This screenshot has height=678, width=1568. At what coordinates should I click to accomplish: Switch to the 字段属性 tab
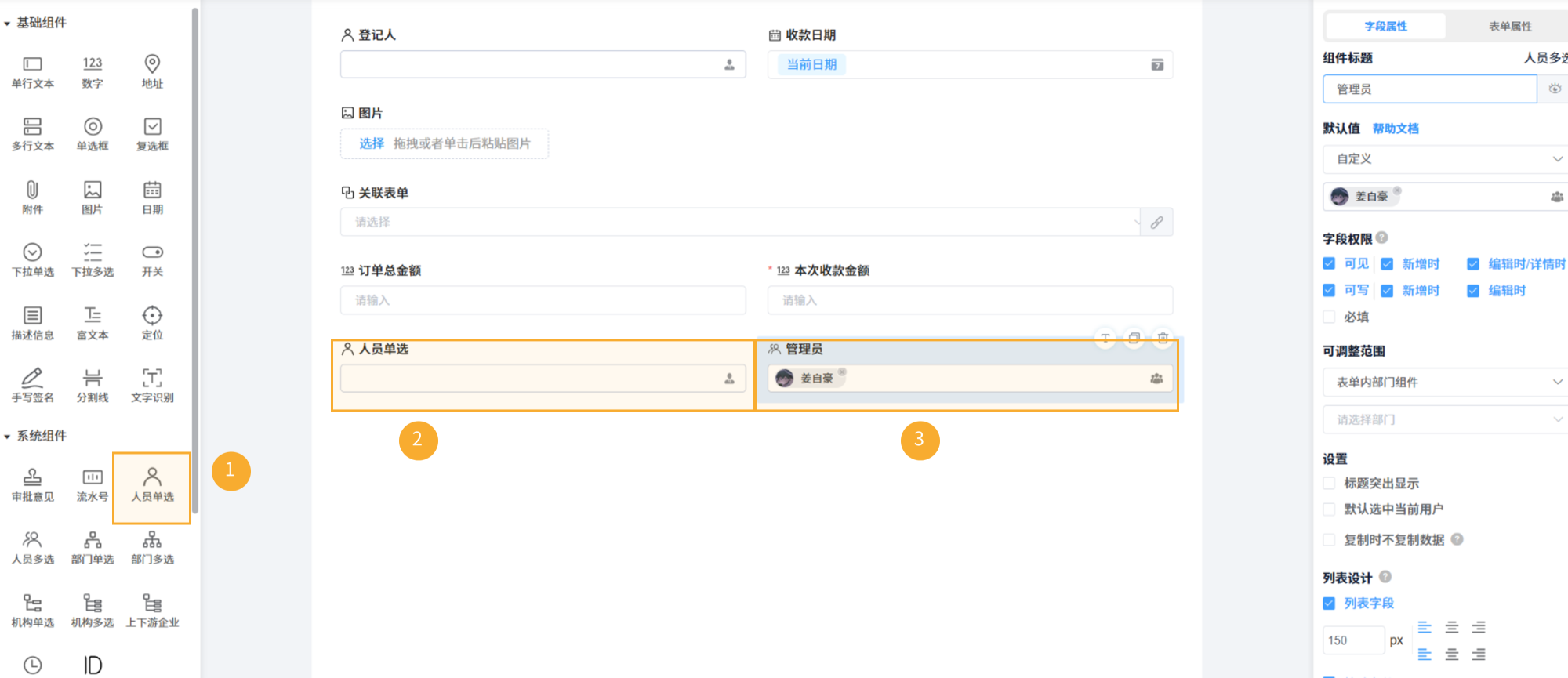click(x=1385, y=26)
